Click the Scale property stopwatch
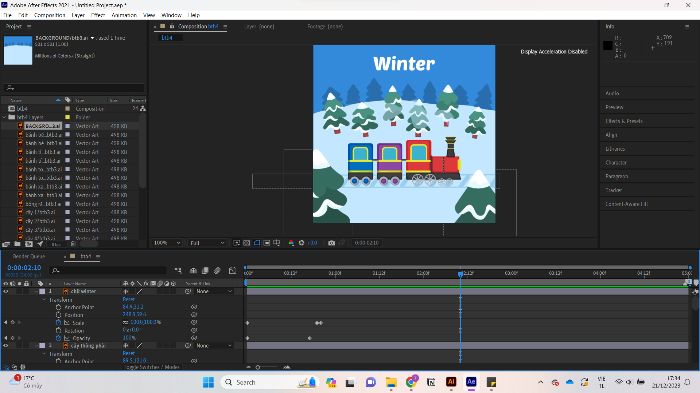700x393 pixels. 58,322
